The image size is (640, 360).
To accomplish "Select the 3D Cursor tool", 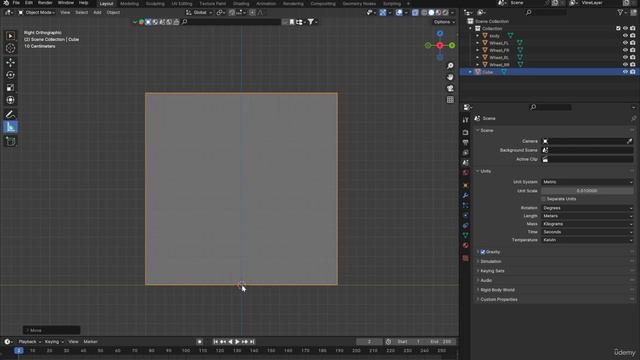I will click(11, 48).
